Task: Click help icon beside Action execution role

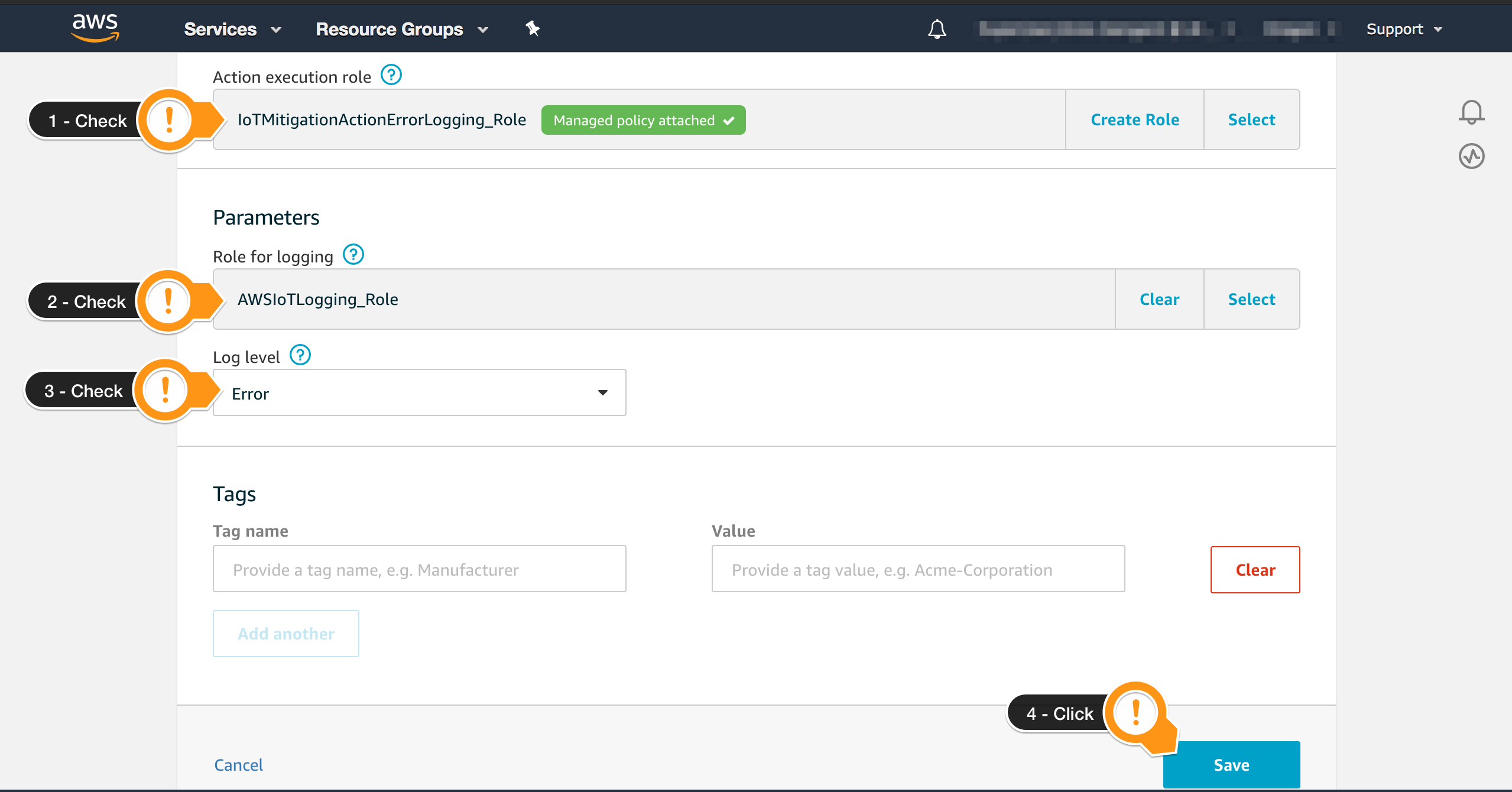Action: point(391,75)
